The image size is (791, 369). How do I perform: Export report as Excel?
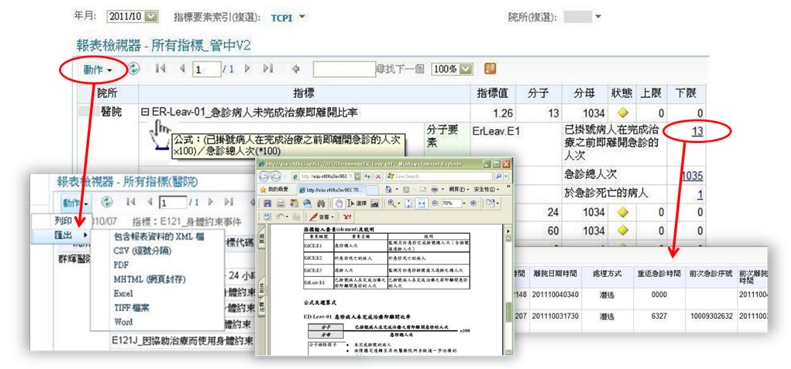tap(123, 293)
